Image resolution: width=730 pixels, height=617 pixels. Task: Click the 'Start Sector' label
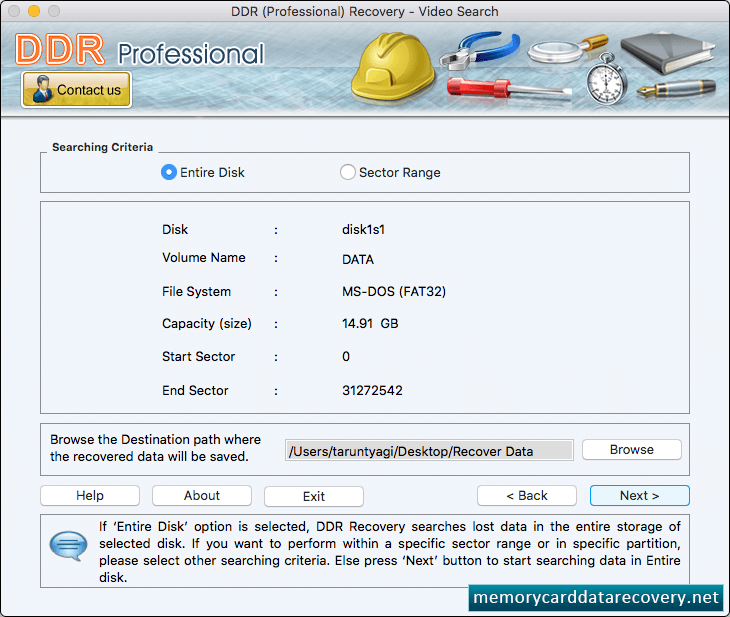click(198, 357)
